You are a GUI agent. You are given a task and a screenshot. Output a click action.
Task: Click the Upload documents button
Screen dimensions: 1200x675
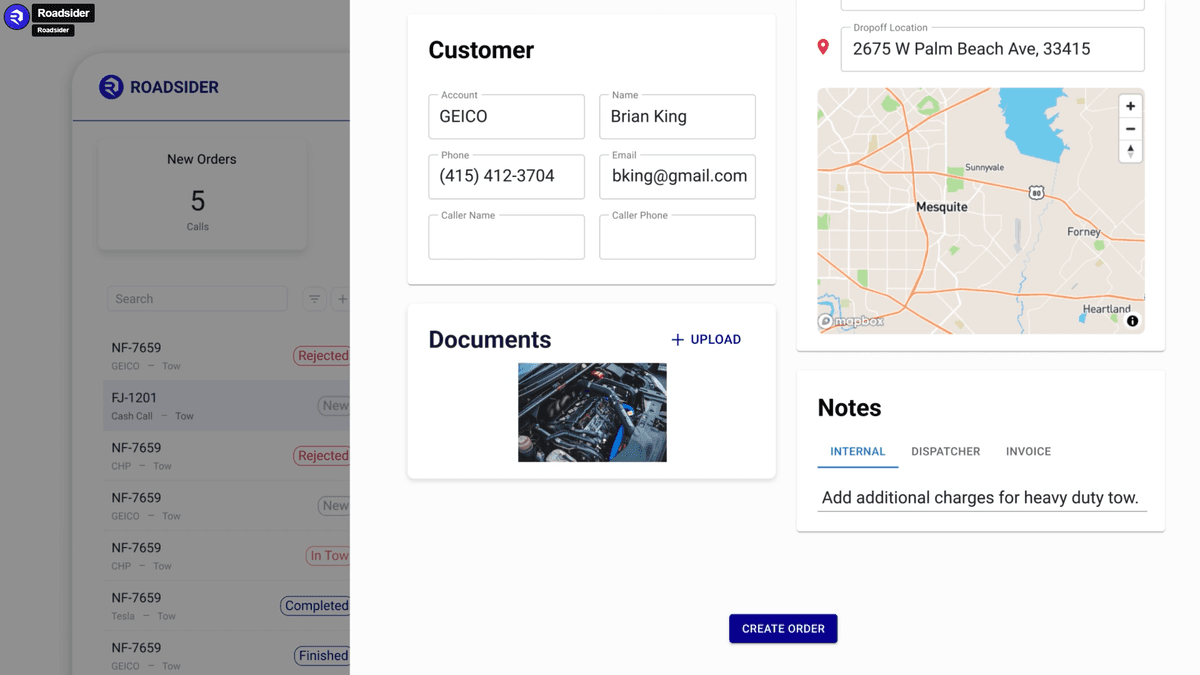pyautogui.click(x=706, y=340)
